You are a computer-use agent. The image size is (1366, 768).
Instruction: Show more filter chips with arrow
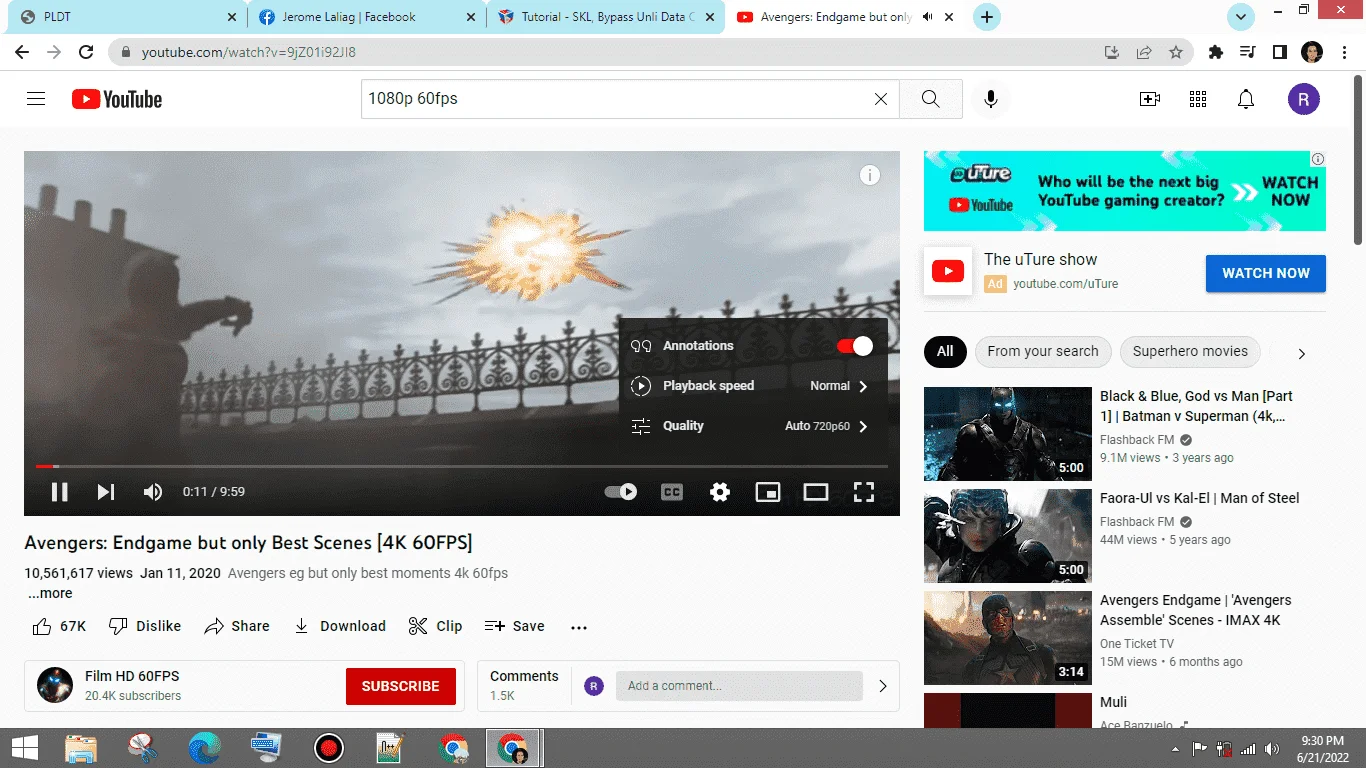pyautogui.click(x=1301, y=353)
